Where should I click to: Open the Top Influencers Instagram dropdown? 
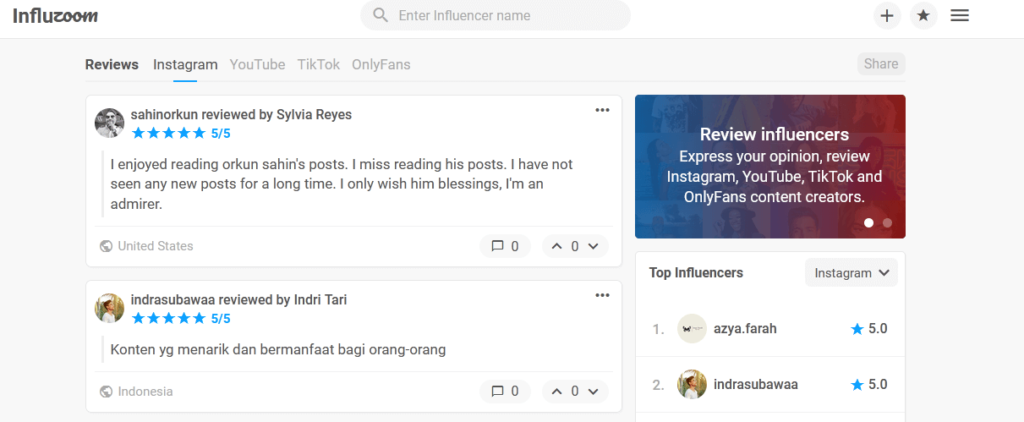[852, 273]
